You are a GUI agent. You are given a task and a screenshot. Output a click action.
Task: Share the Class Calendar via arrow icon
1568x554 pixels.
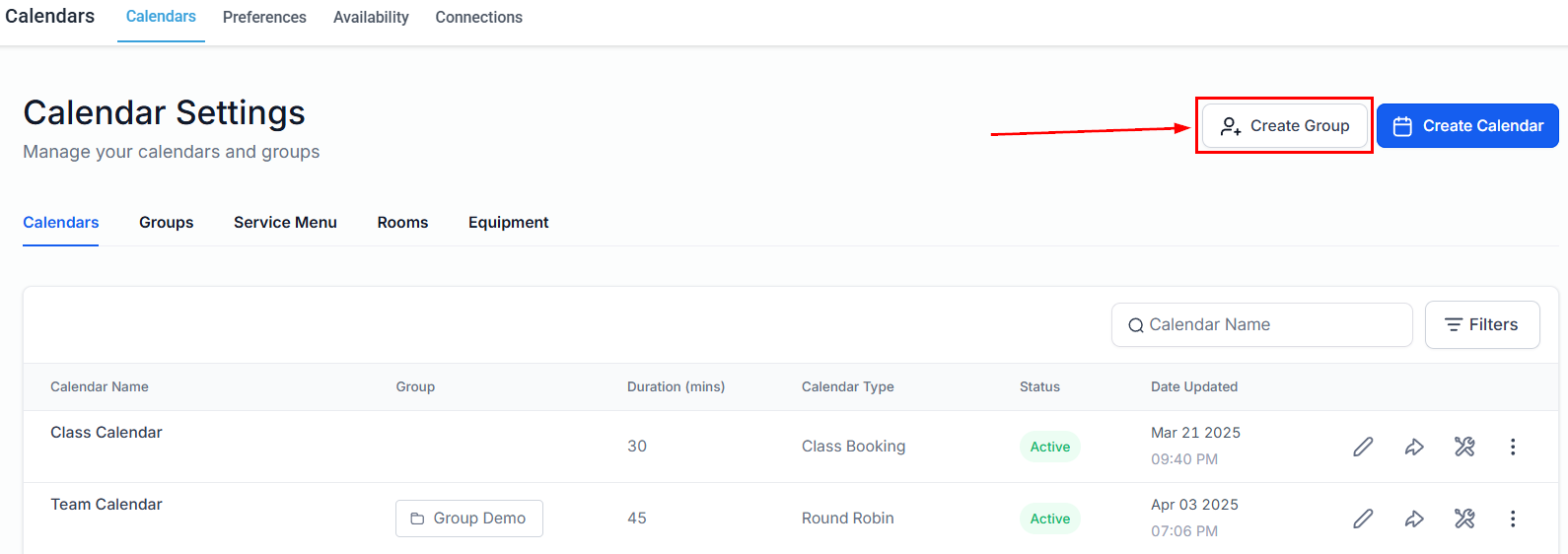point(1414,447)
